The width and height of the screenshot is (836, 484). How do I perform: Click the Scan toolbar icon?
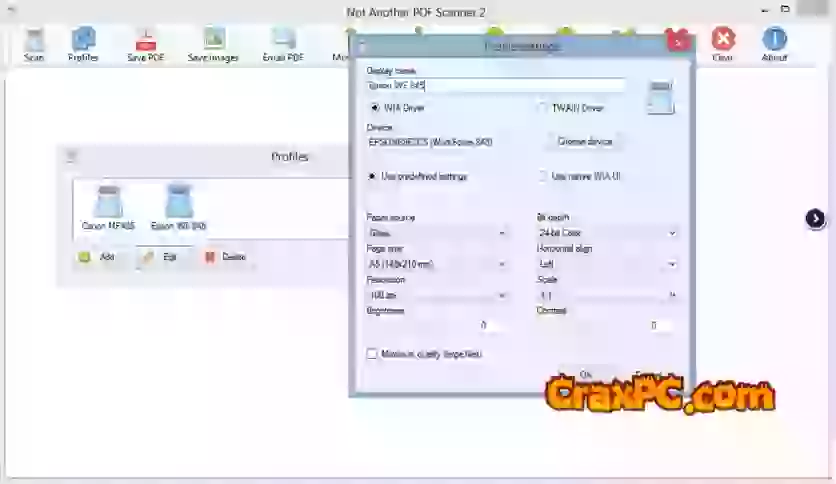(x=34, y=45)
